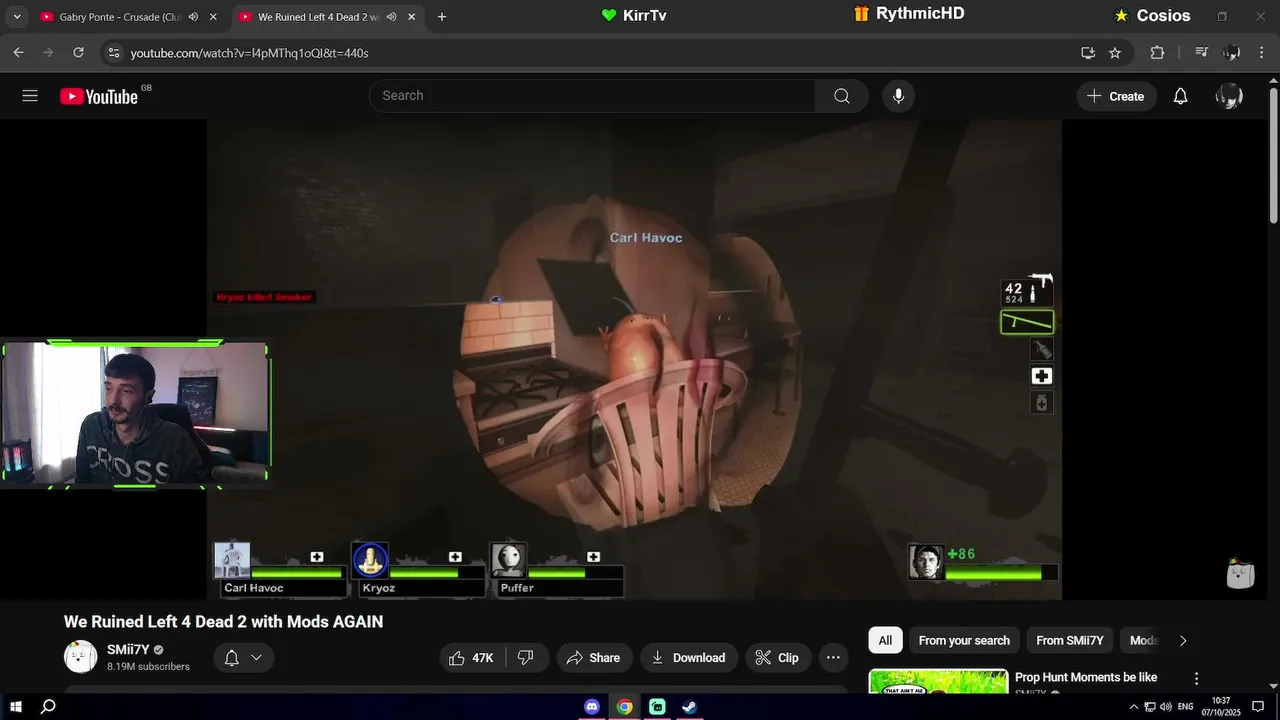The width and height of the screenshot is (1280, 720).
Task: Close the Gabry Ponte tab
Action: pyautogui.click(x=213, y=17)
